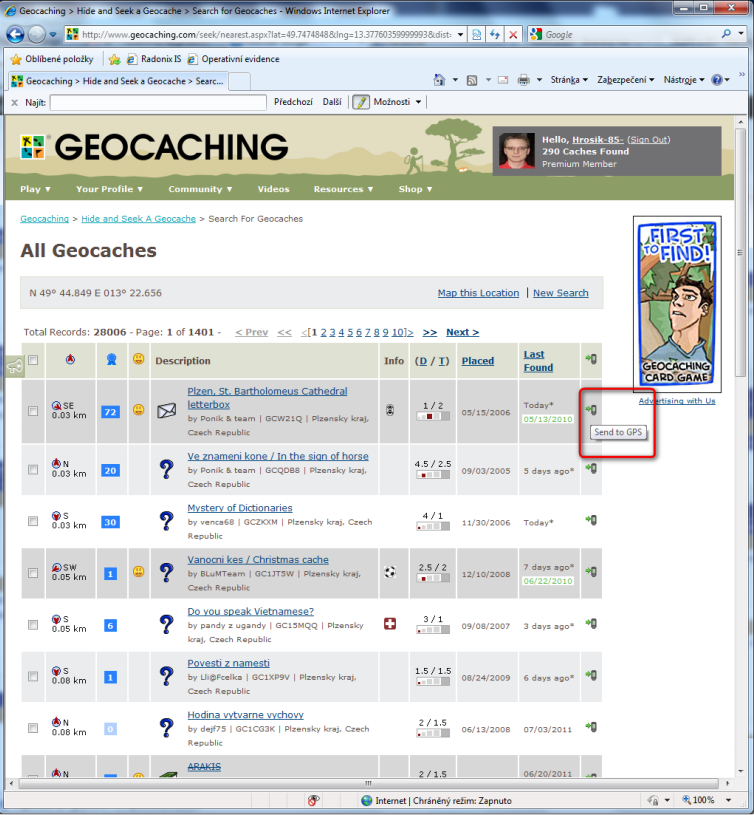Screen dimensions: 754x815
Task: Check the box for Hodina vytvarne vychovy
Action: (x=33, y=728)
